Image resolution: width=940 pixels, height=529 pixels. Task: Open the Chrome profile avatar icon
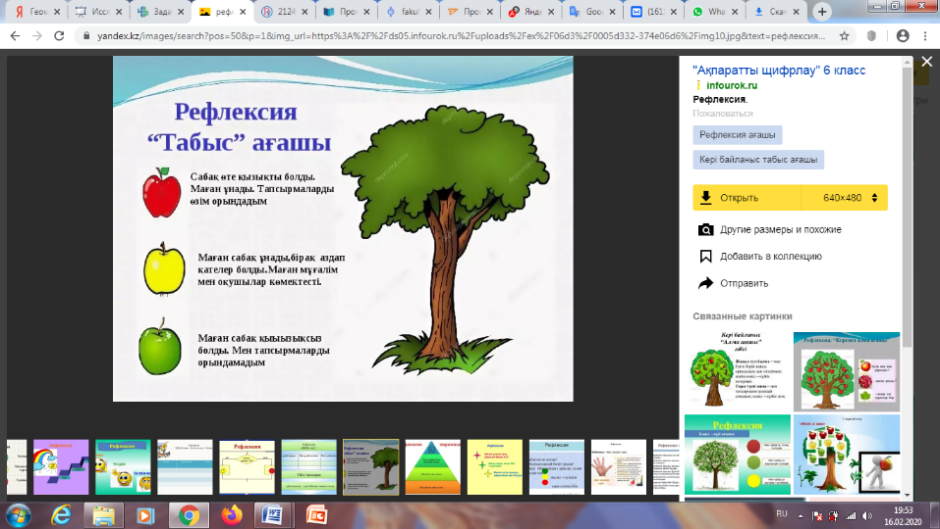click(x=903, y=35)
